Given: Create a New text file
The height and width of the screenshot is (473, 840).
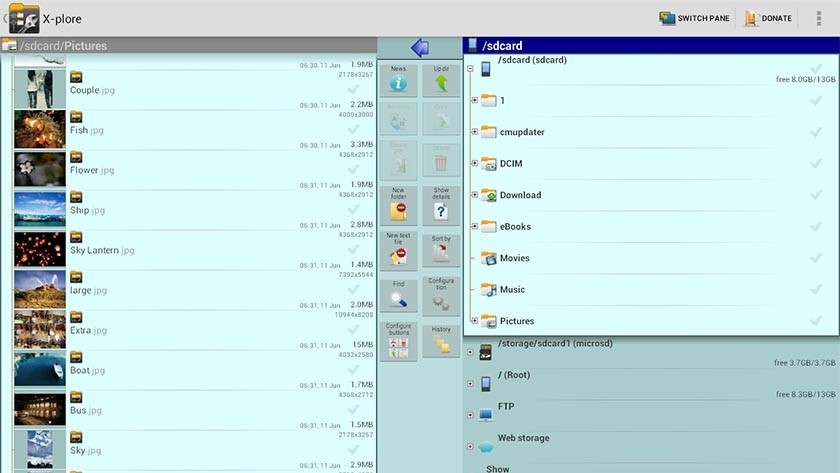Looking at the screenshot, I should [x=398, y=250].
